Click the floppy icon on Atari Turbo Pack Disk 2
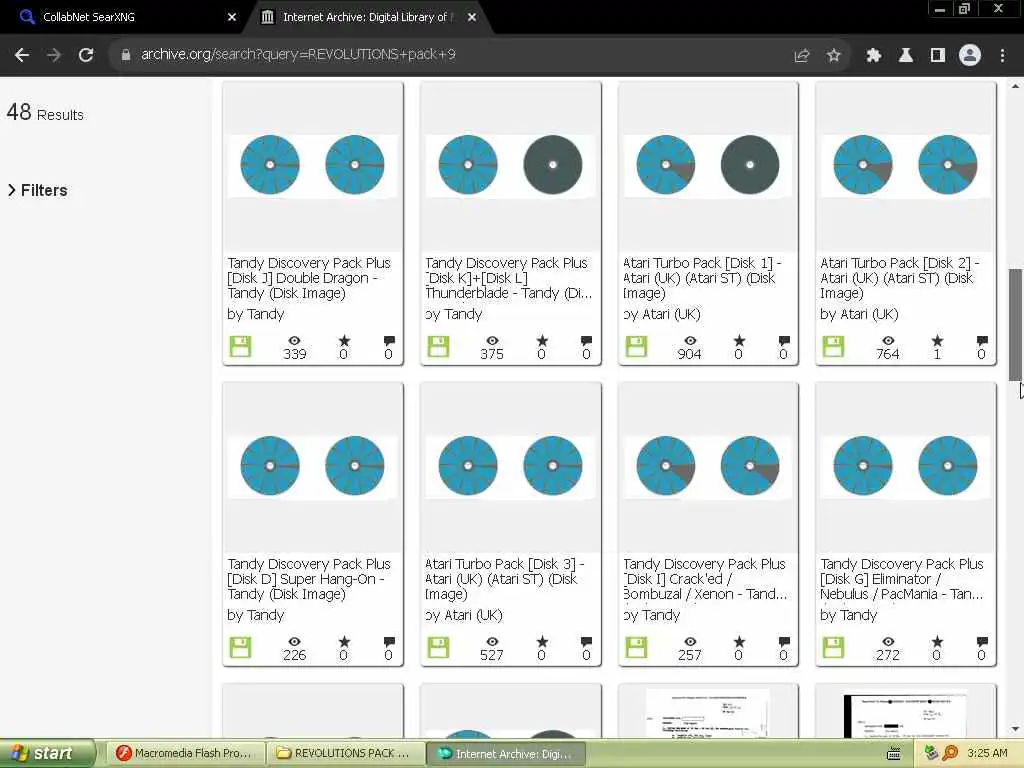Screen dimensions: 1024x768 click(x=833, y=347)
